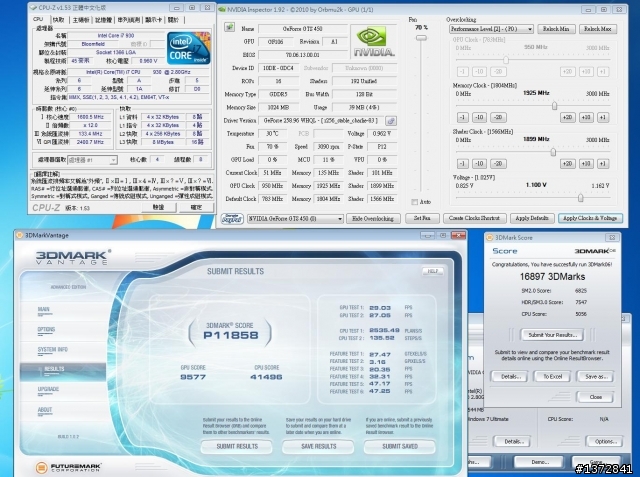The width and height of the screenshot is (640, 477).
Task: Click Apply Defaults in NVIDIA Inspector
Action: point(532,218)
